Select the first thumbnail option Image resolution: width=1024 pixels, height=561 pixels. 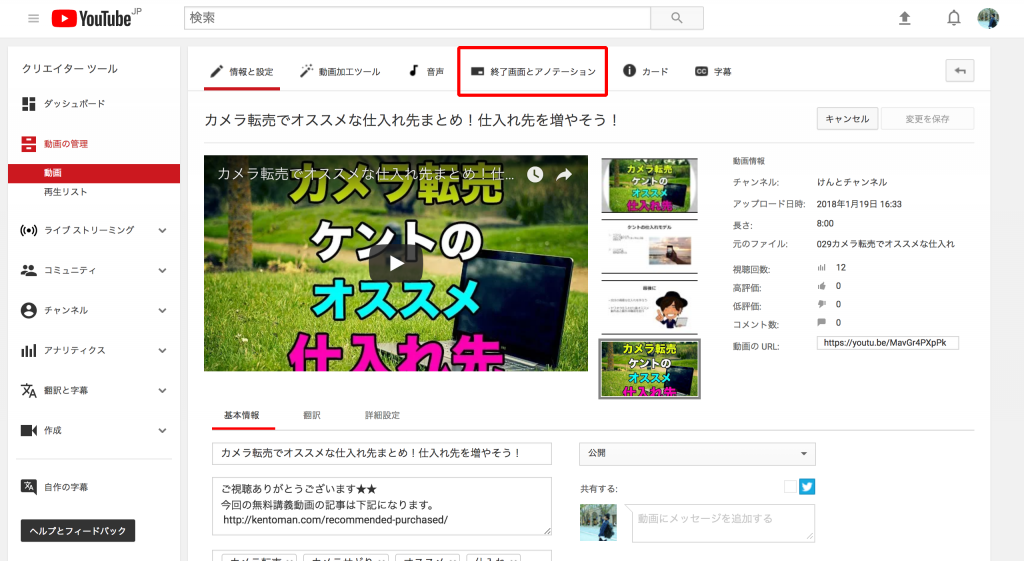click(649, 185)
